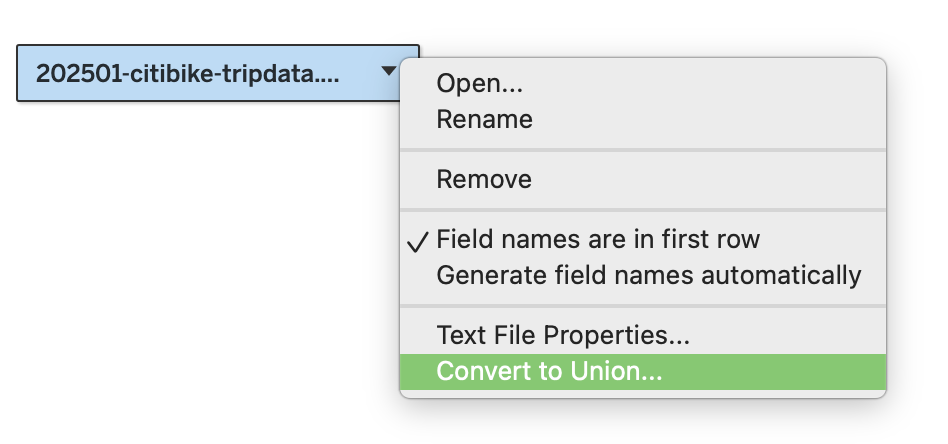948x444 pixels.
Task: Select Convert to Union...
Action: tap(549, 370)
